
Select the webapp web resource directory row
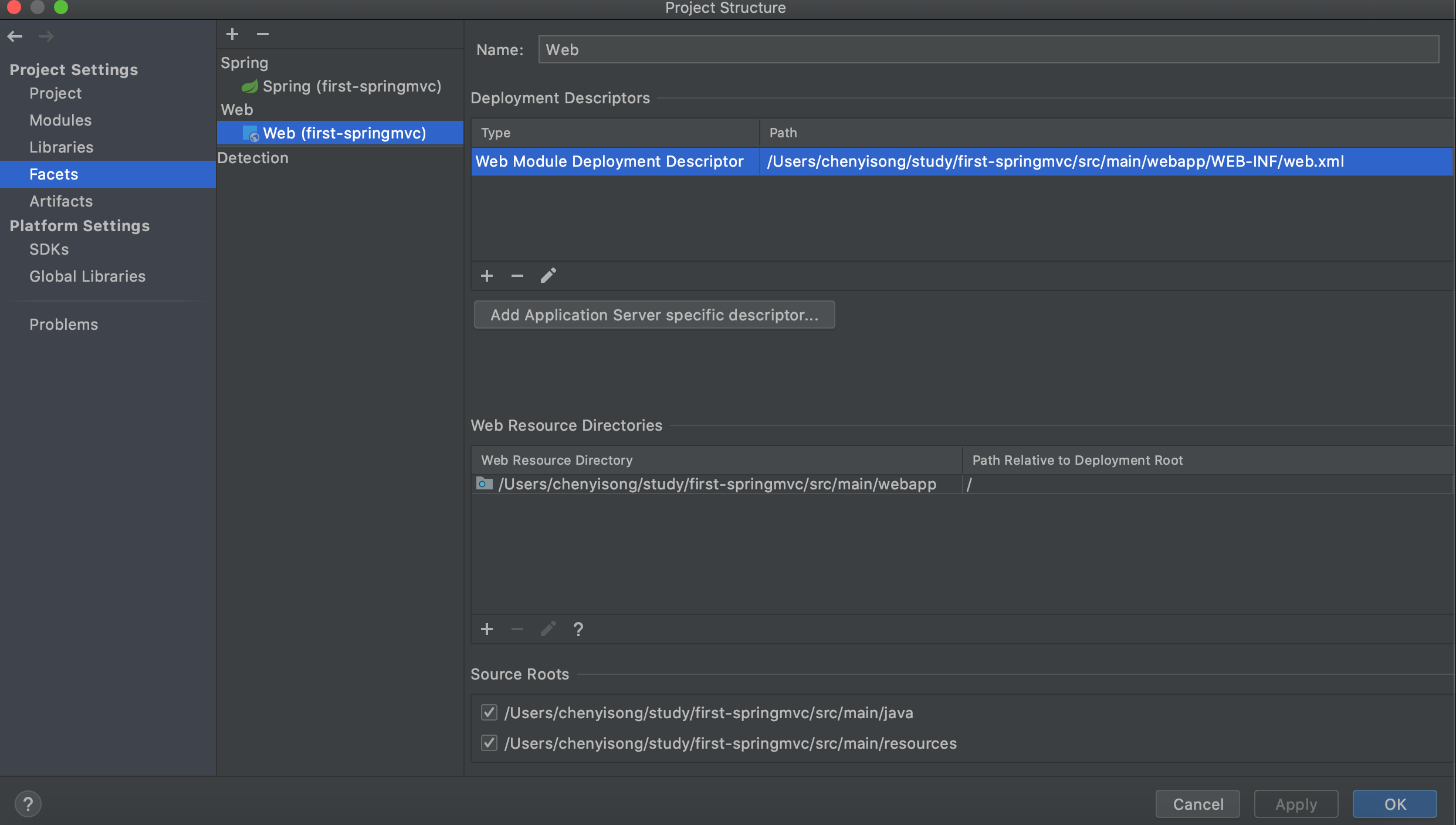(716, 484)
